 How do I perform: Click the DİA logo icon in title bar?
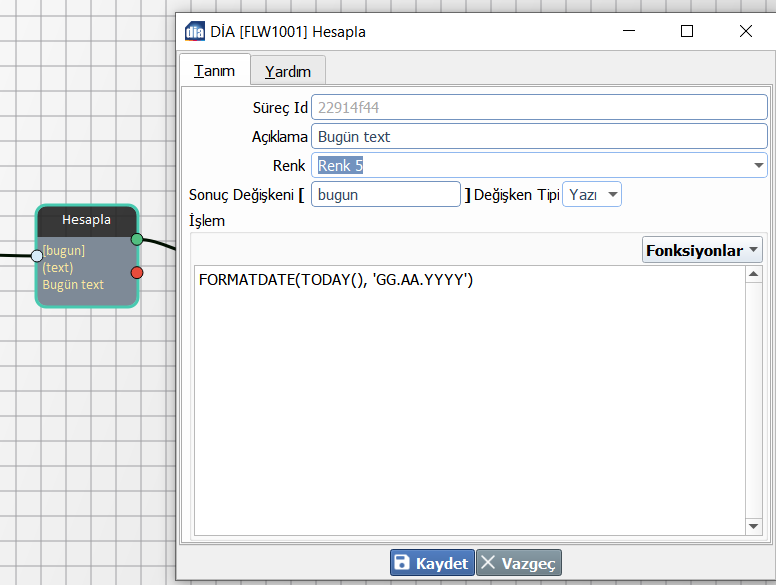(195, 31)
